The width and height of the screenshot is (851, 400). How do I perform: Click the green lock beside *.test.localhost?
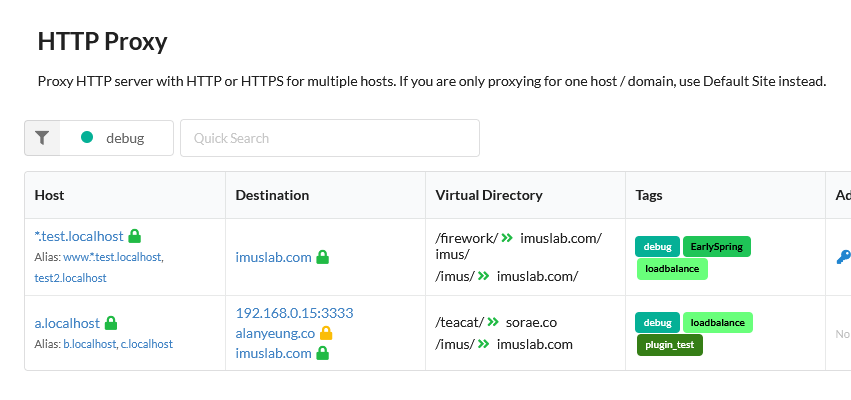pos(135,237)
